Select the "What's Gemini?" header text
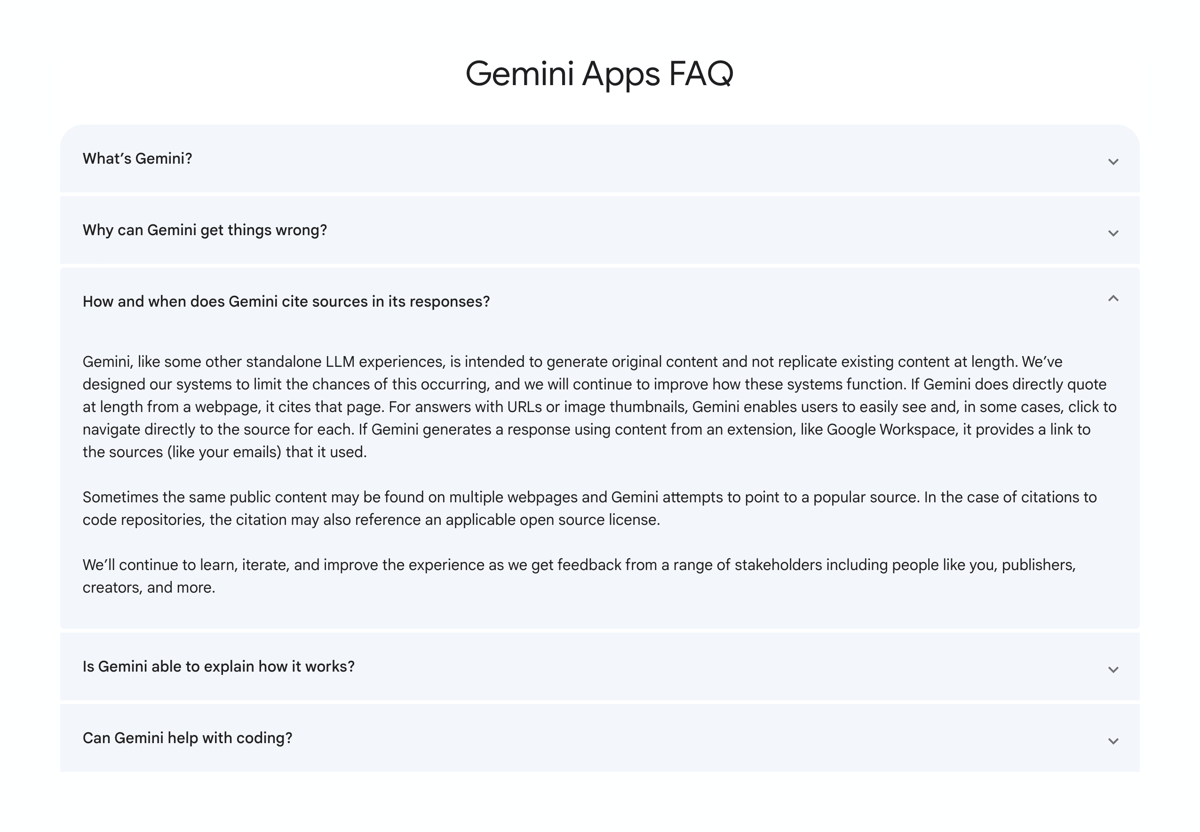Viewport: 1200px width, 832px height. click(x=137, y=158)
